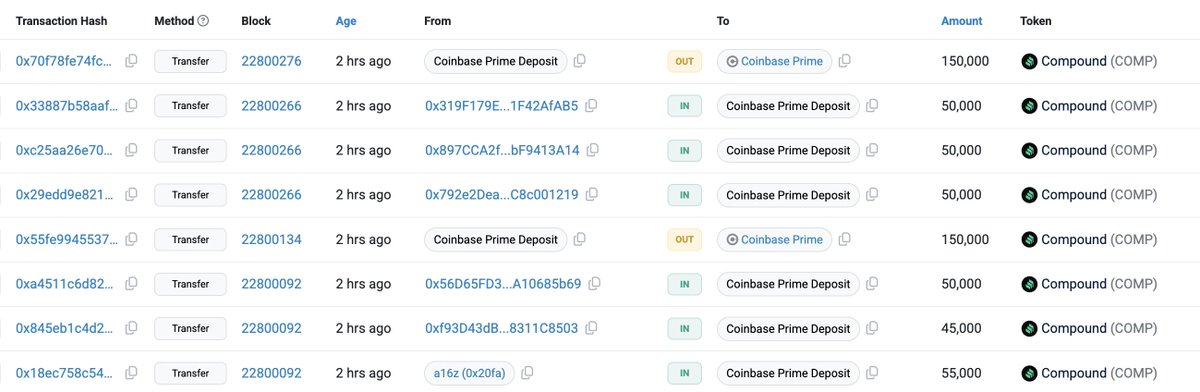Copy sender address 0x319F179E...1F42AfAB5
The width and height of the screenshot is (1200, 392).
(592, 106)
